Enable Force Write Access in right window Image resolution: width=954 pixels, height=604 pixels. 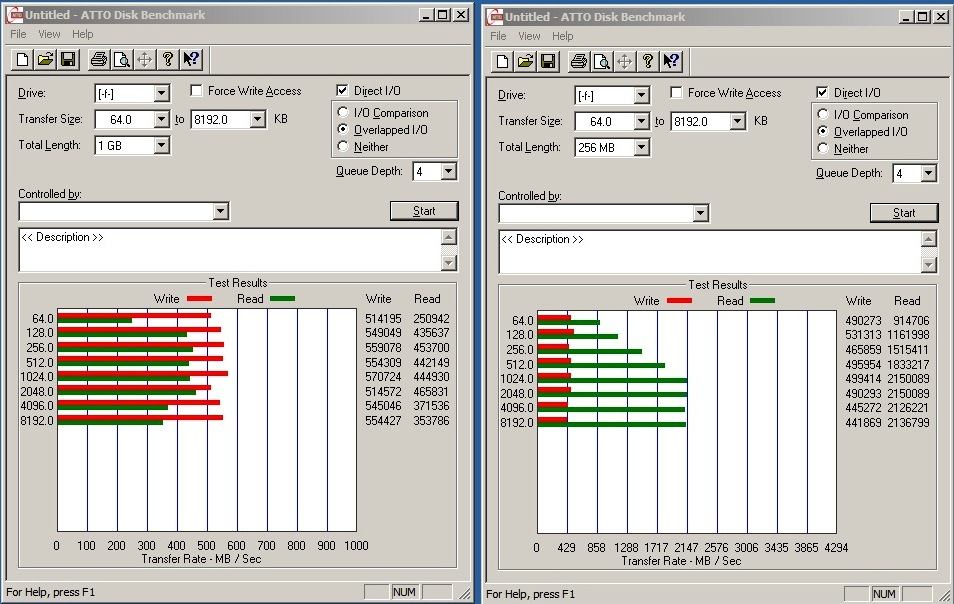coord(677,92)
